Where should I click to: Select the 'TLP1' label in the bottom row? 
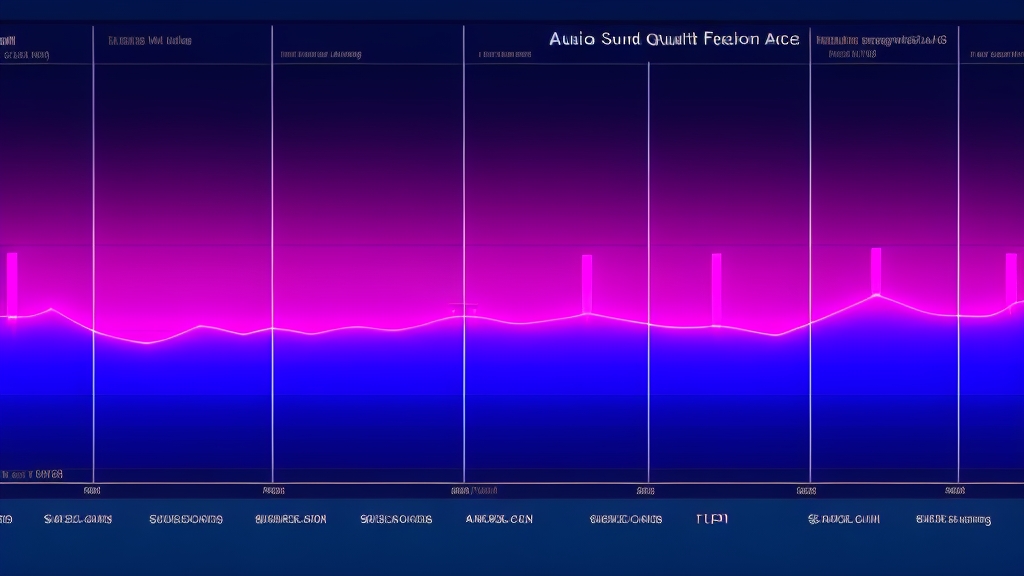coord(711,519)
